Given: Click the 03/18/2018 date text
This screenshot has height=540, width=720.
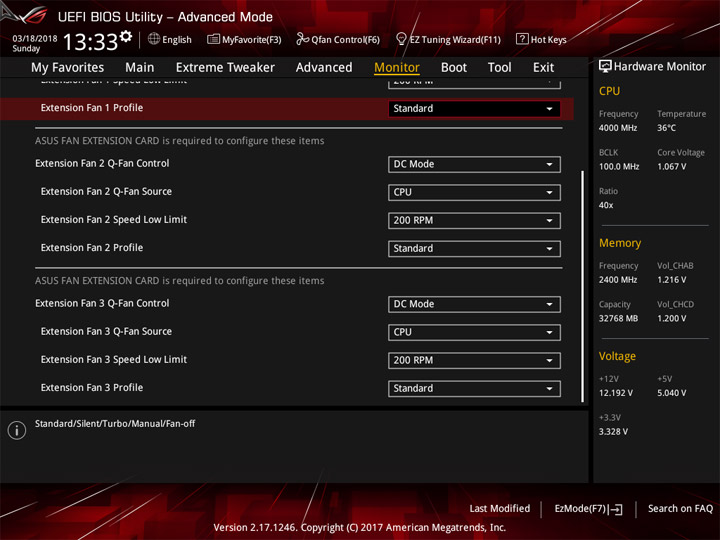Looking at the screenshot, I should point(35,39).
